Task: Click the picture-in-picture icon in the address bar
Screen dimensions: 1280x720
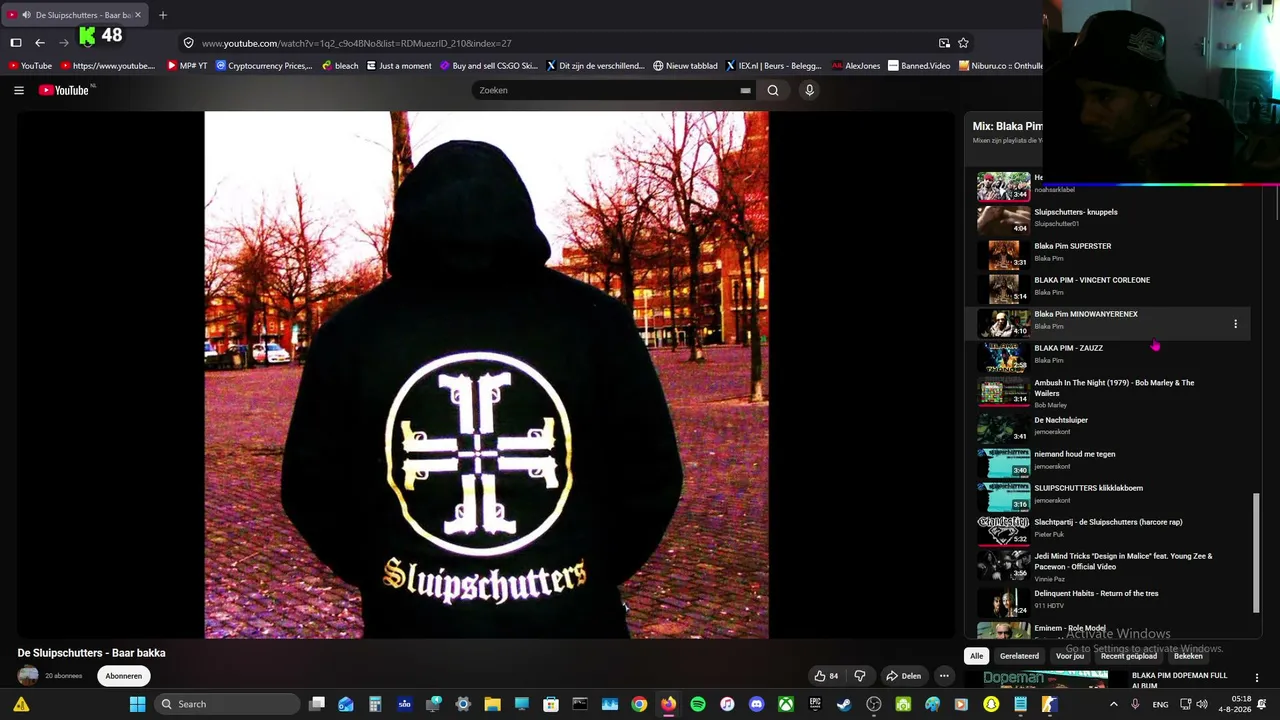Action: point(944,43)
